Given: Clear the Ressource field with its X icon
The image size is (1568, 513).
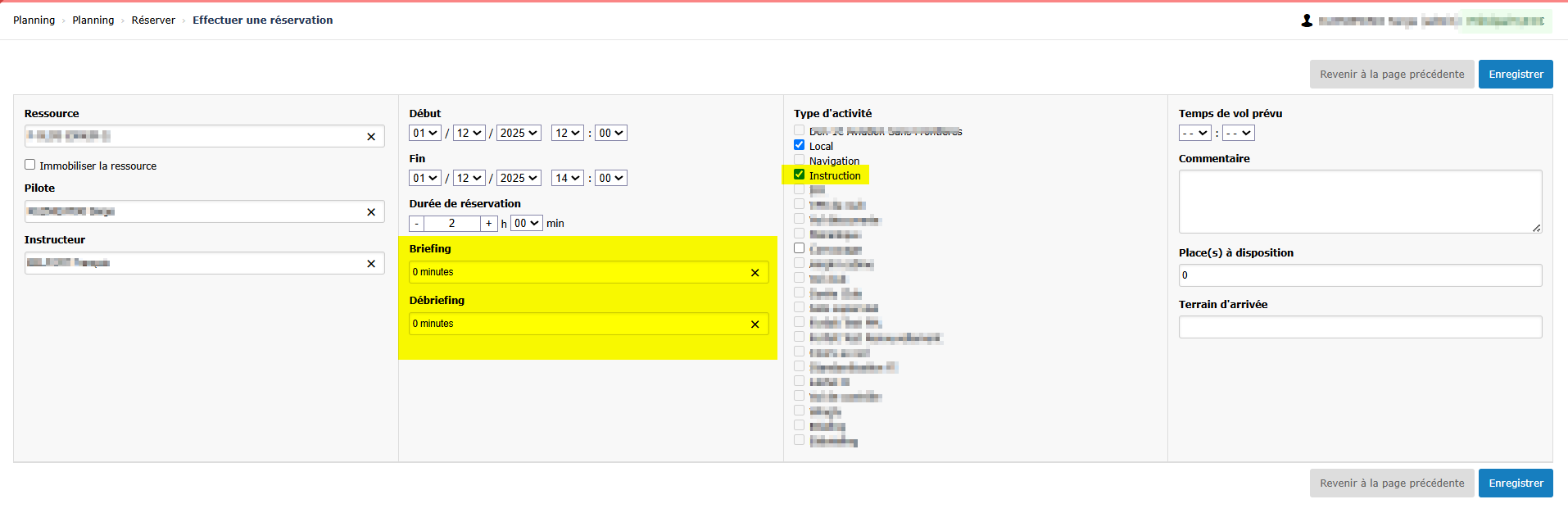Looking at the screenshot, I should pyautogui.click(x=371, y=137).
